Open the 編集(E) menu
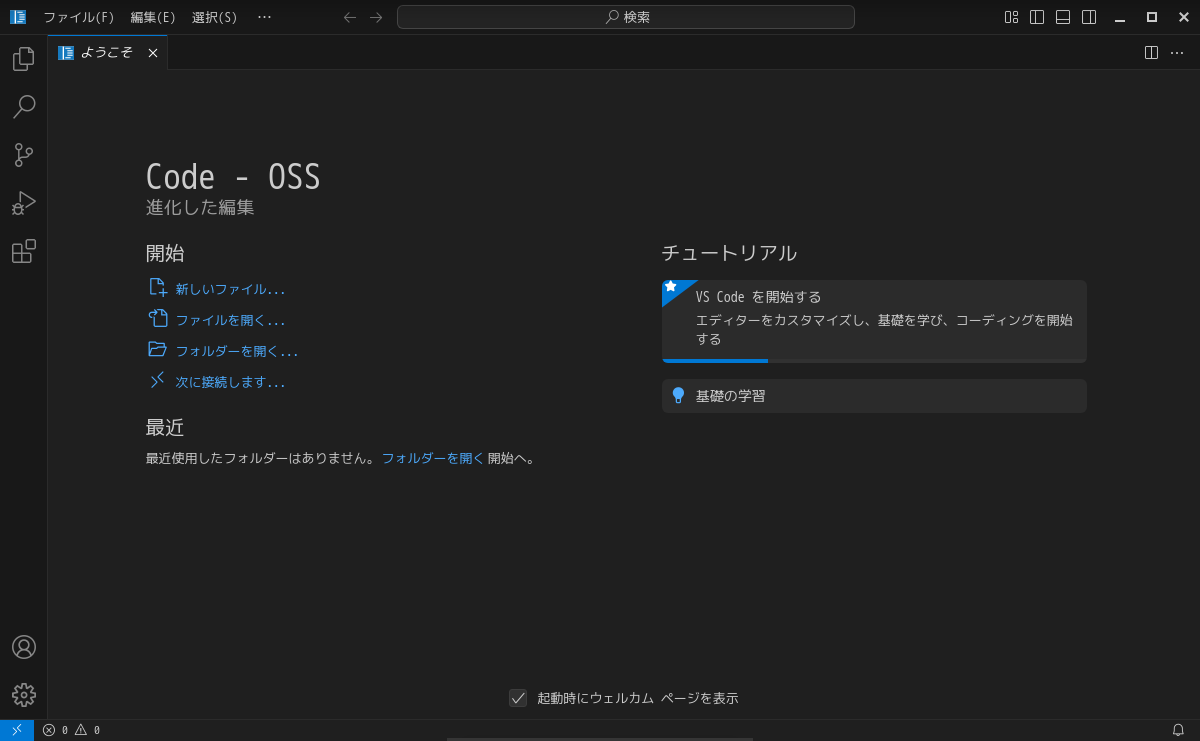 coord(153,17)
